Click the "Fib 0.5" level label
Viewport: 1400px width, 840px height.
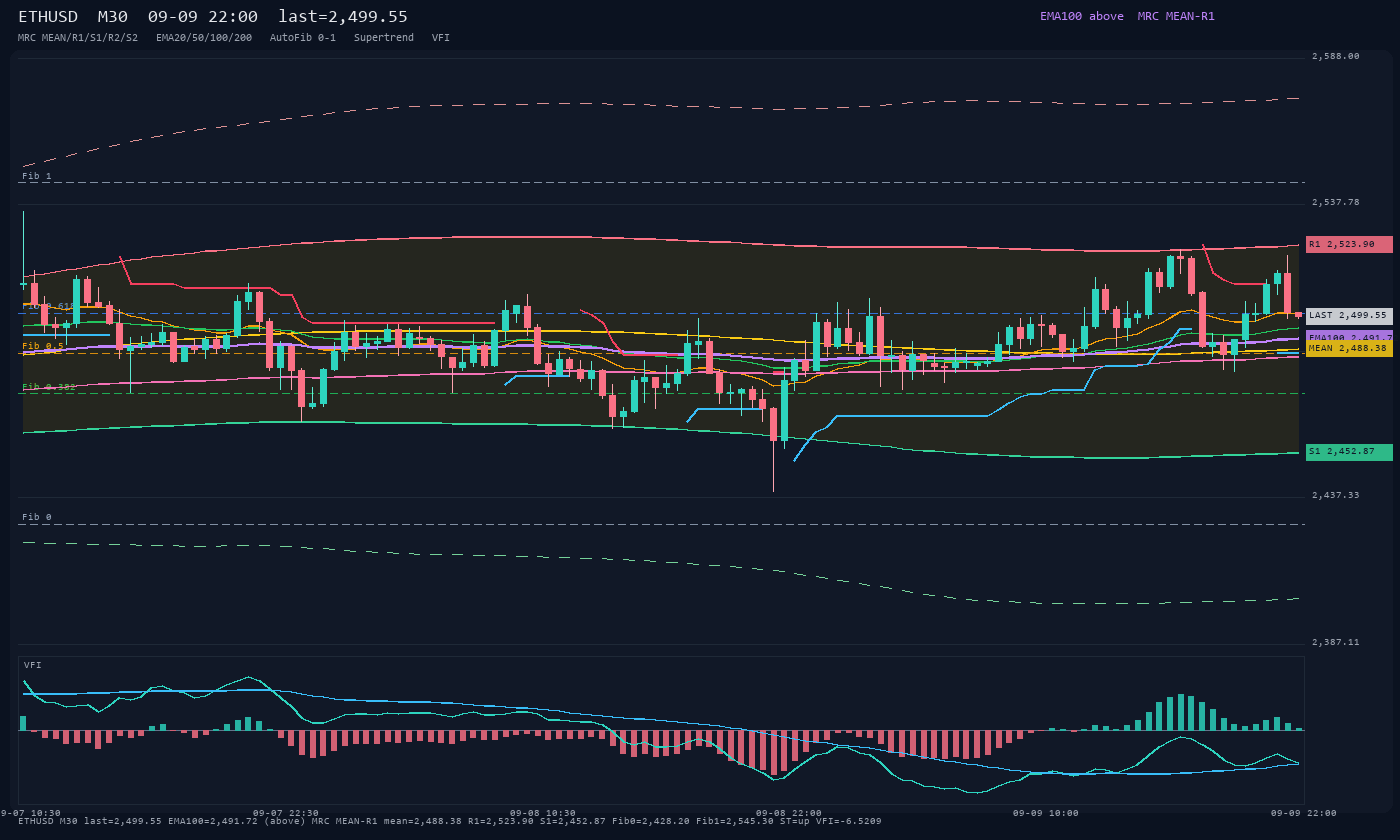click(x=43, y=346)
